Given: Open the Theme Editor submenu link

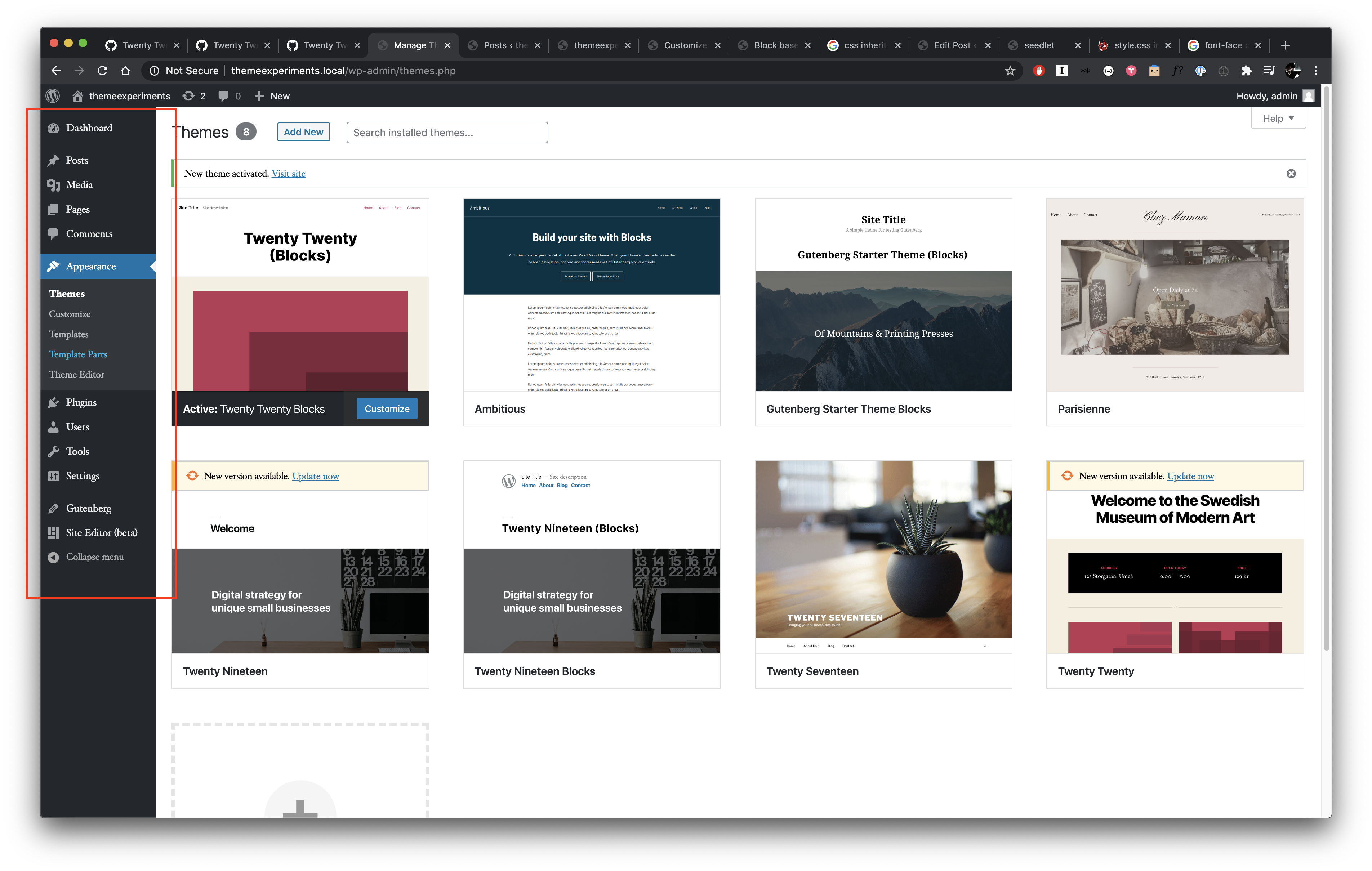Looking at the screenshot, I should (x=77, y=375).
